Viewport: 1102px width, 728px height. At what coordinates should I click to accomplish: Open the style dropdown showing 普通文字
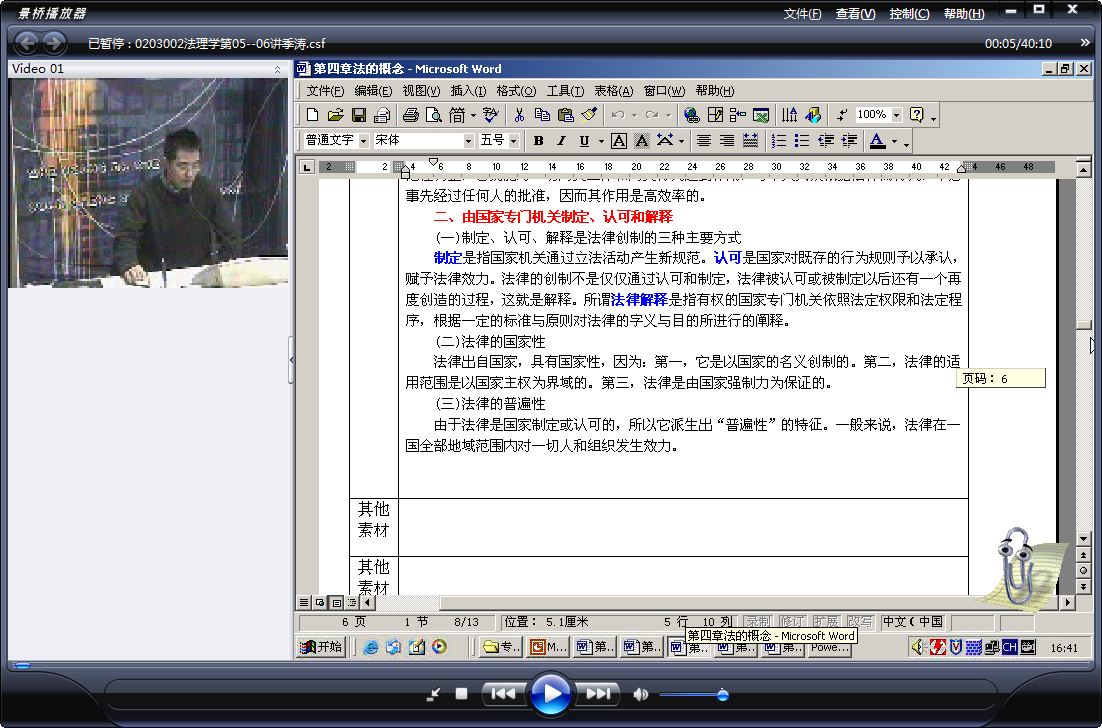363,141
